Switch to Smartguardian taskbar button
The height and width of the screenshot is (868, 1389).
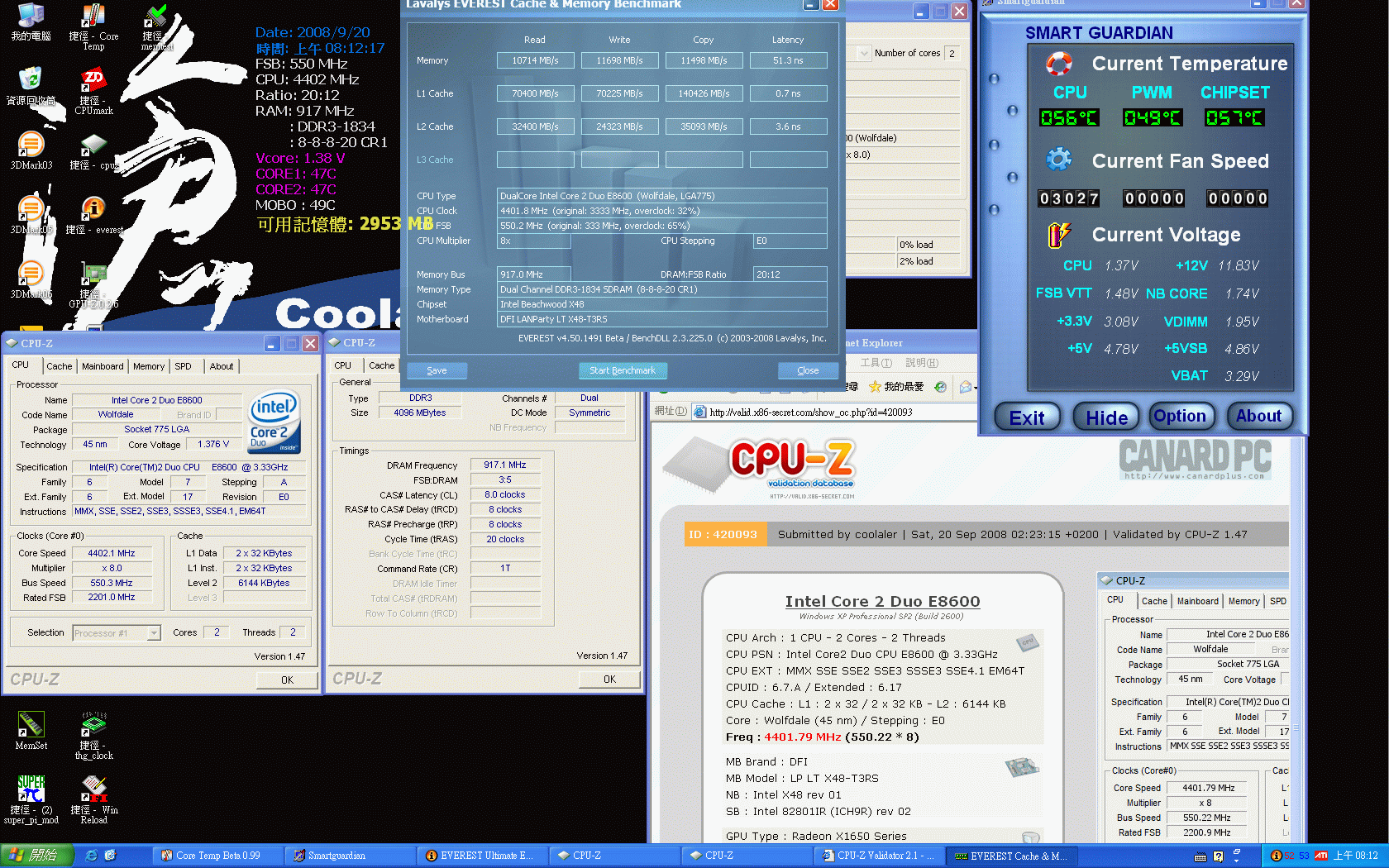point(350,856)
